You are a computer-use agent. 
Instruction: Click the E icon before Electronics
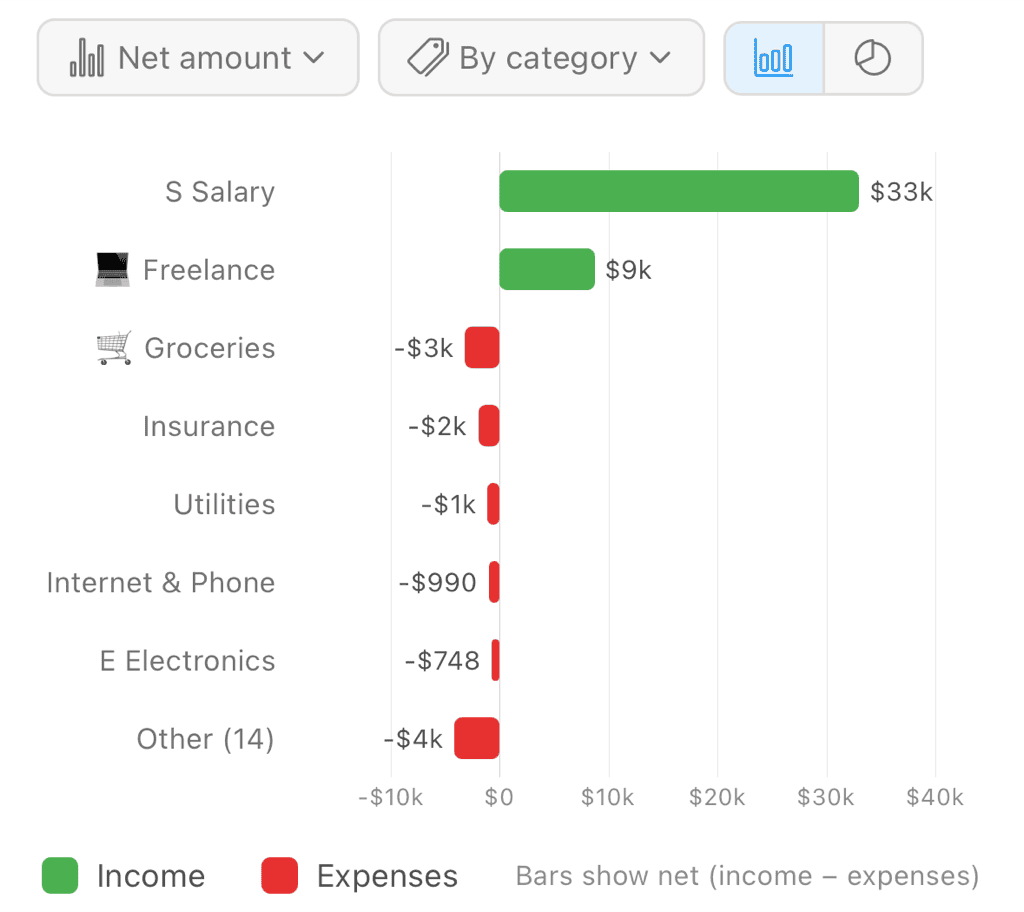108,661
